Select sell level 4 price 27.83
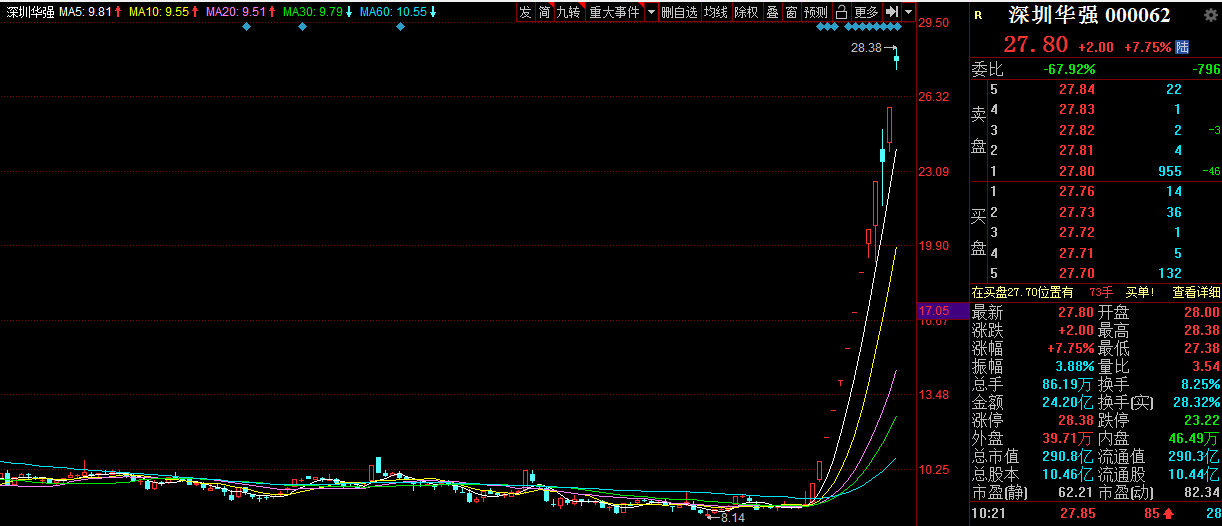Viewport: 1222px width, 526px height. coord(1077,109)
